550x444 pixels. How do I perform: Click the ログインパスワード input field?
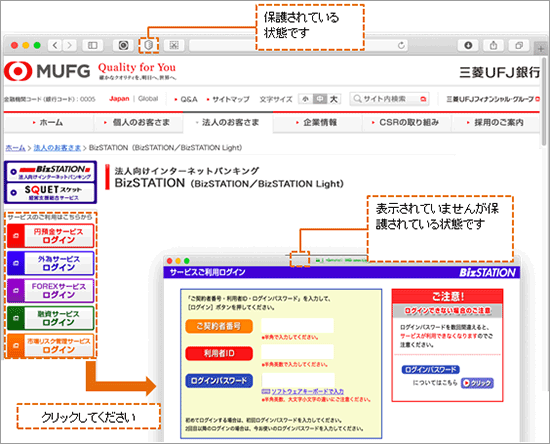pyautogui.click(x=298, y=380)
